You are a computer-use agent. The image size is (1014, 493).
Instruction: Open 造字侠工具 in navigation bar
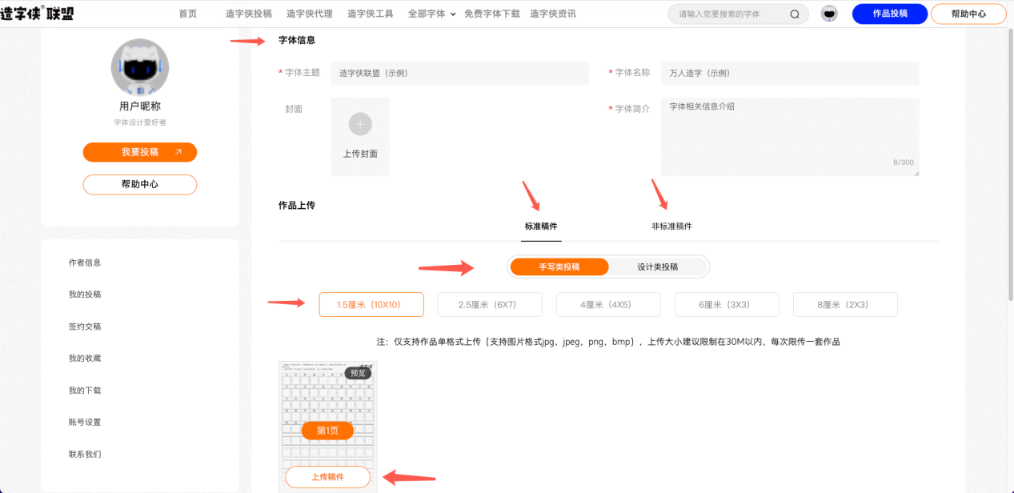(x=369, y=14)
